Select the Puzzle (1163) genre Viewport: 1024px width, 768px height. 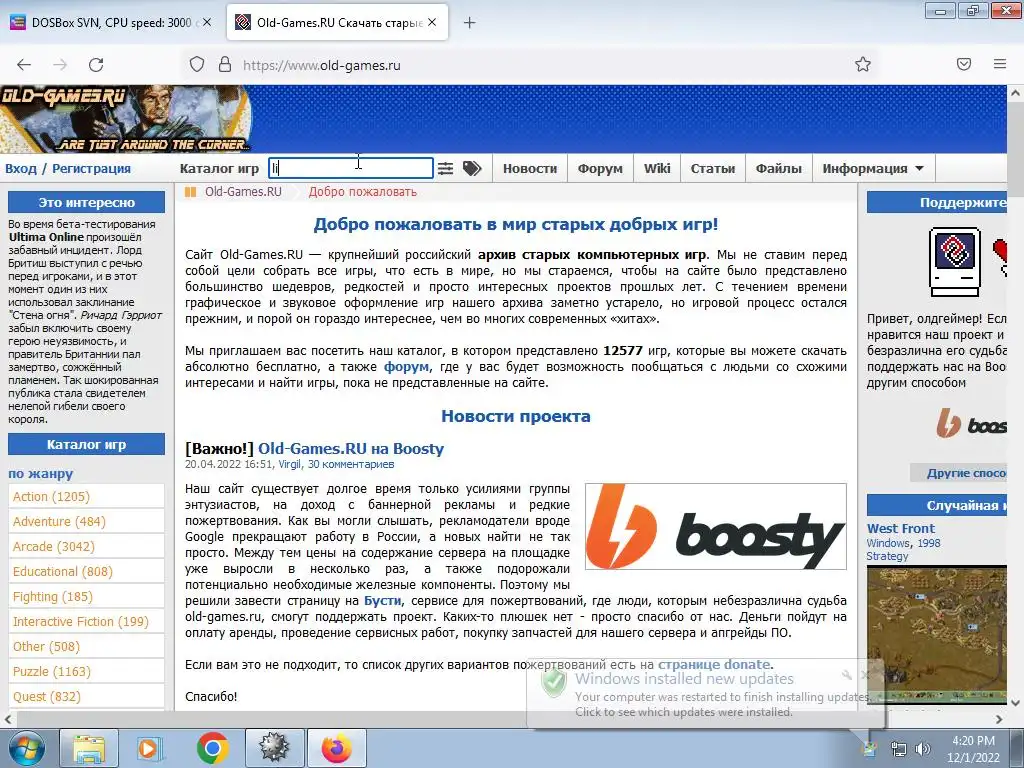(86, 671)
